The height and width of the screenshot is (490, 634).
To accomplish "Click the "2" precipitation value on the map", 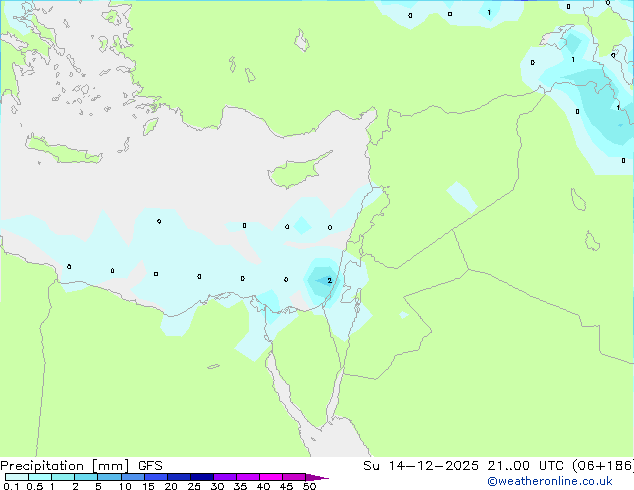I will pyautogui.click(x=330, y=281).
